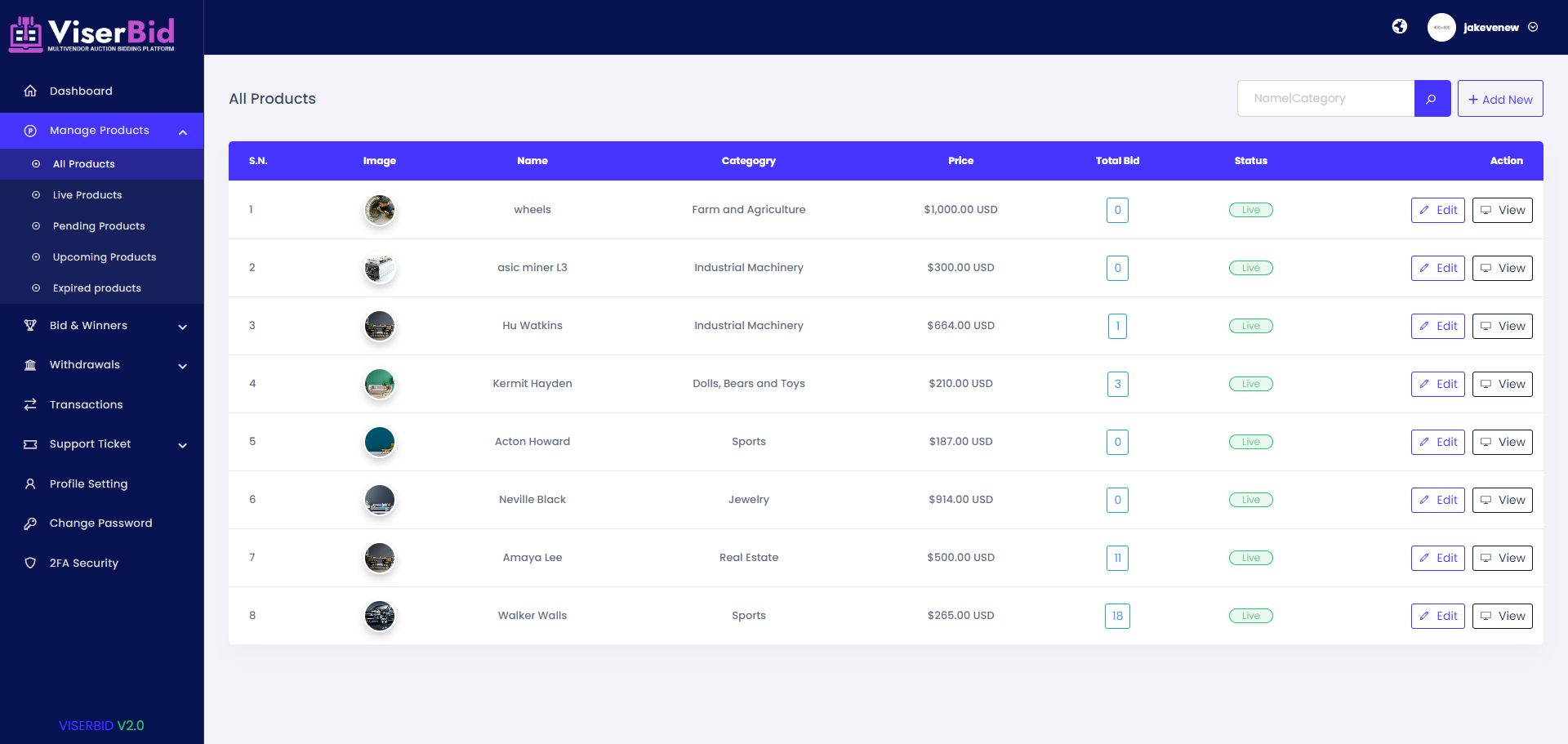The width and height of the screenshot is (1568, 744).
Task: Go to Upcoming Products
Action: click(x=101, y=257)
